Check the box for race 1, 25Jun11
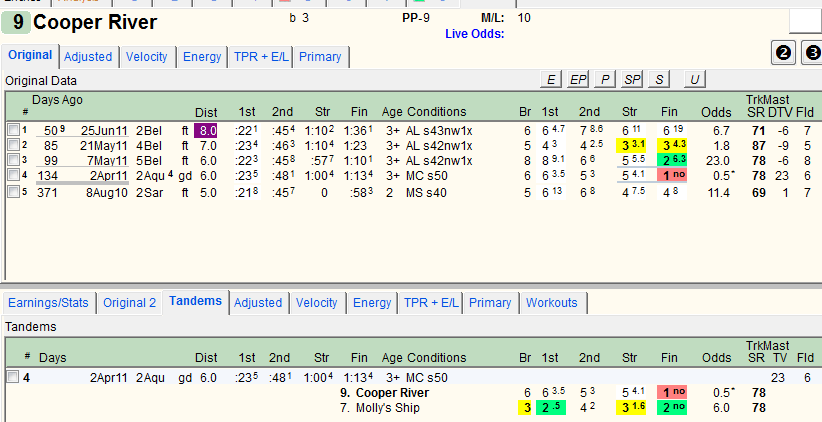The image size is (822, 422). (x=13, y=130)
